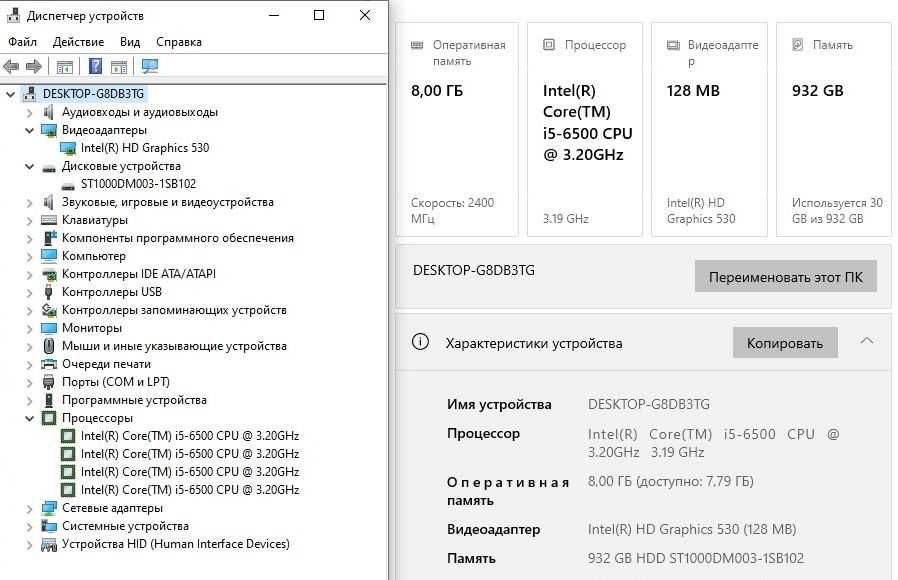Expand Компоненты программного обеспечения node
898x580 pixels.
[x=29, y=238]
